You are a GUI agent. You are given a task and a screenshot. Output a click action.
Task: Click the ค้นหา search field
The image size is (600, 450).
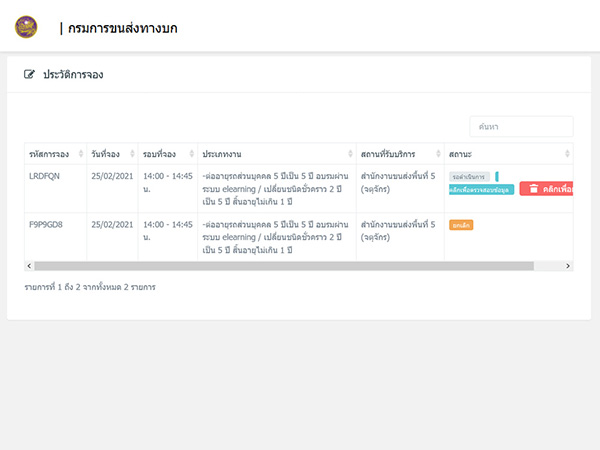[x=521, y=127]
